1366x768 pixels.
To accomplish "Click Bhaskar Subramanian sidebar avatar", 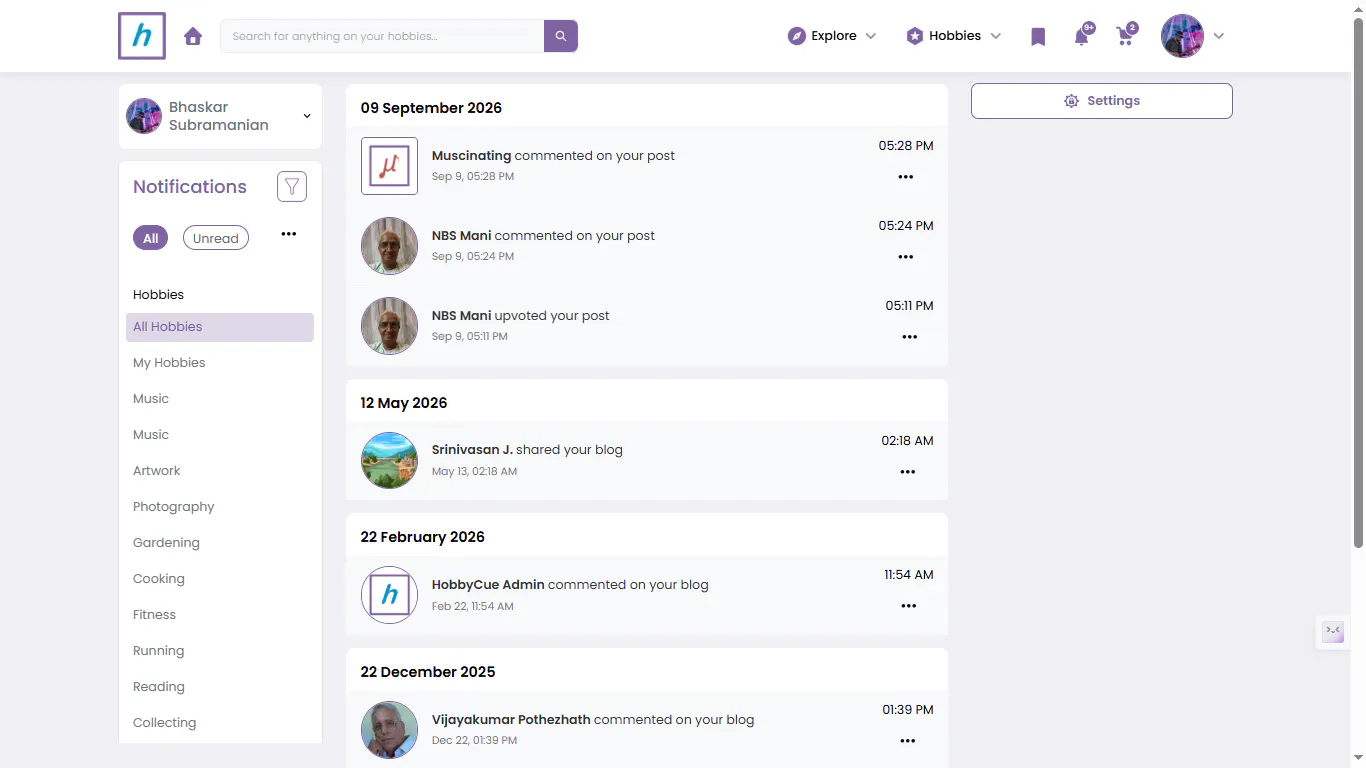I will 144,116.
